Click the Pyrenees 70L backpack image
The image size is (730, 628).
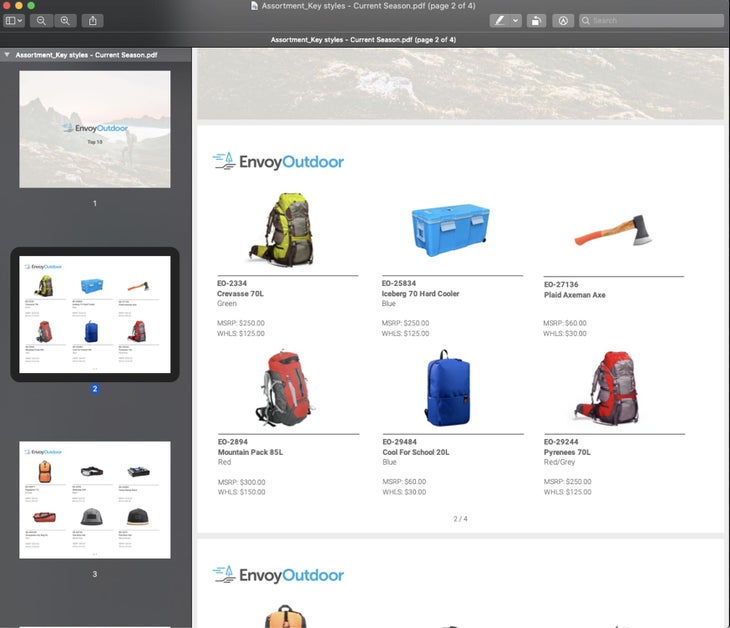607,388
